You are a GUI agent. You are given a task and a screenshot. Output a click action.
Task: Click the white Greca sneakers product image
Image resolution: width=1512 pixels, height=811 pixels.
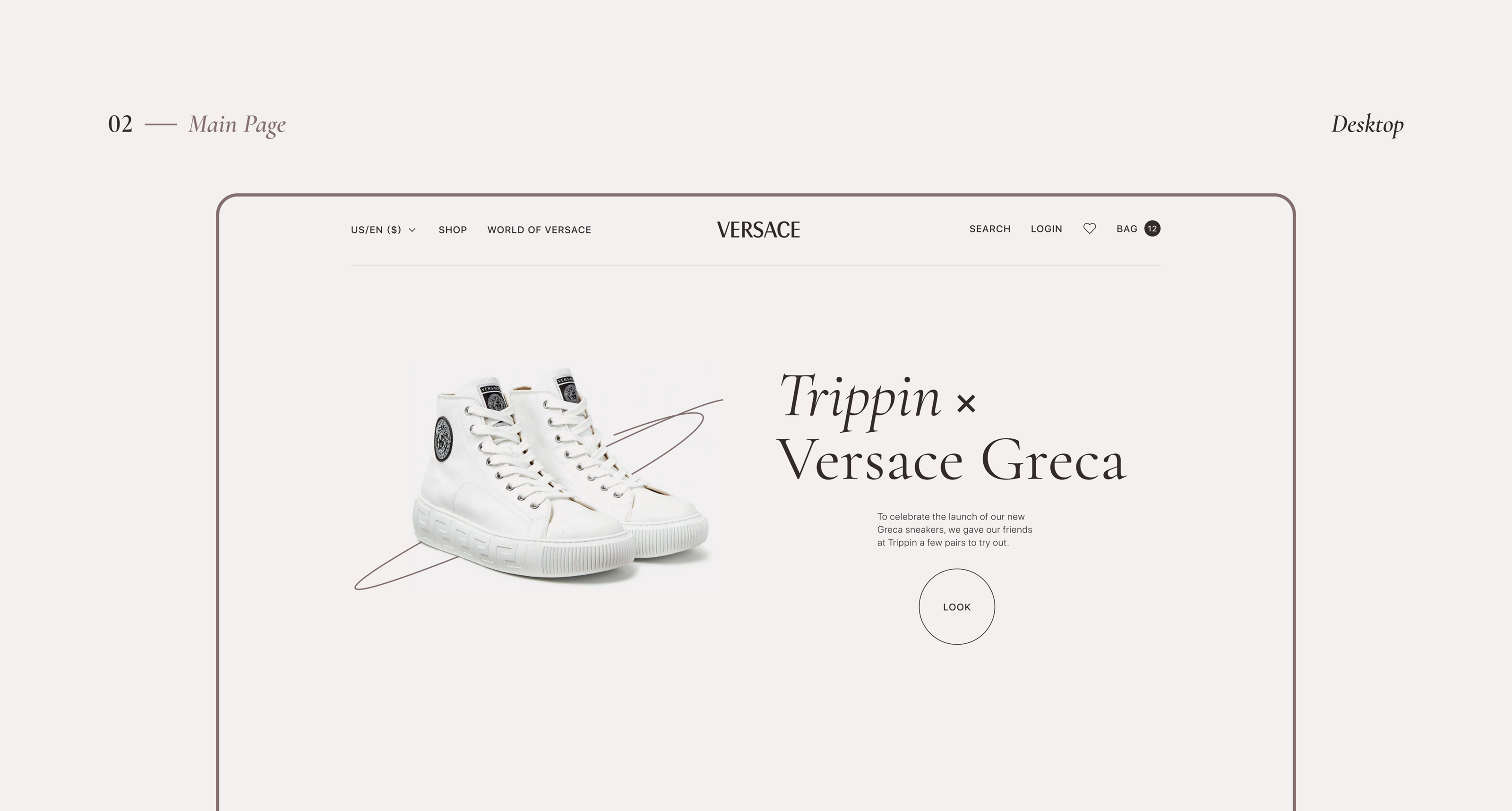click(x=560, y=474)
